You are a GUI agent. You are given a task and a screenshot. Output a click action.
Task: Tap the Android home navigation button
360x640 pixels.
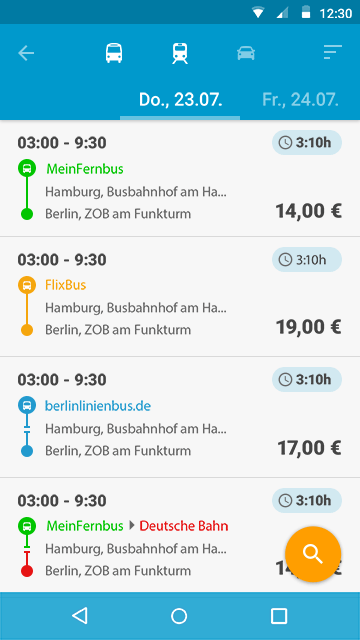coord(179,616)
